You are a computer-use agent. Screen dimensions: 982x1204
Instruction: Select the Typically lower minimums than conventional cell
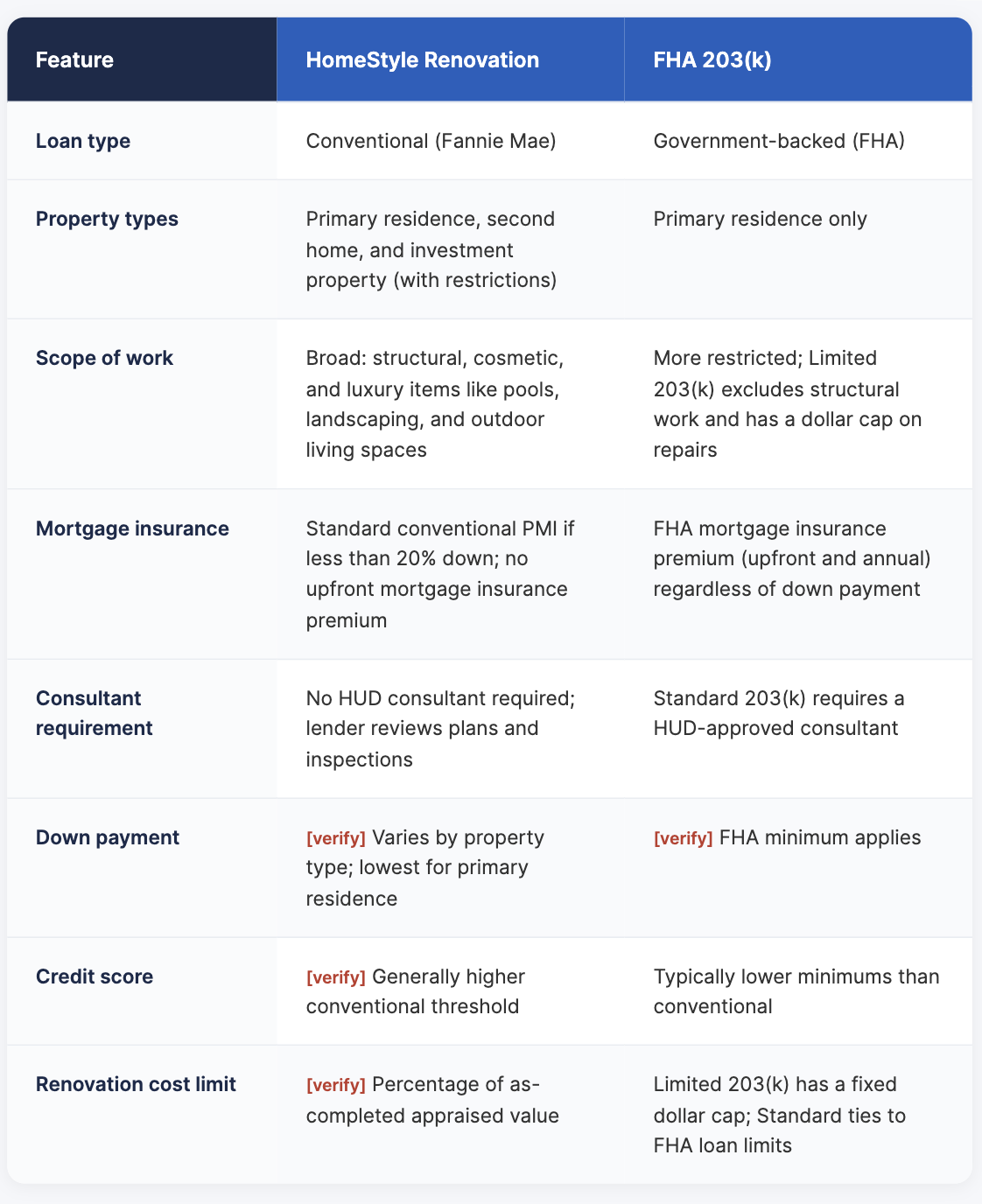(796, 991)
